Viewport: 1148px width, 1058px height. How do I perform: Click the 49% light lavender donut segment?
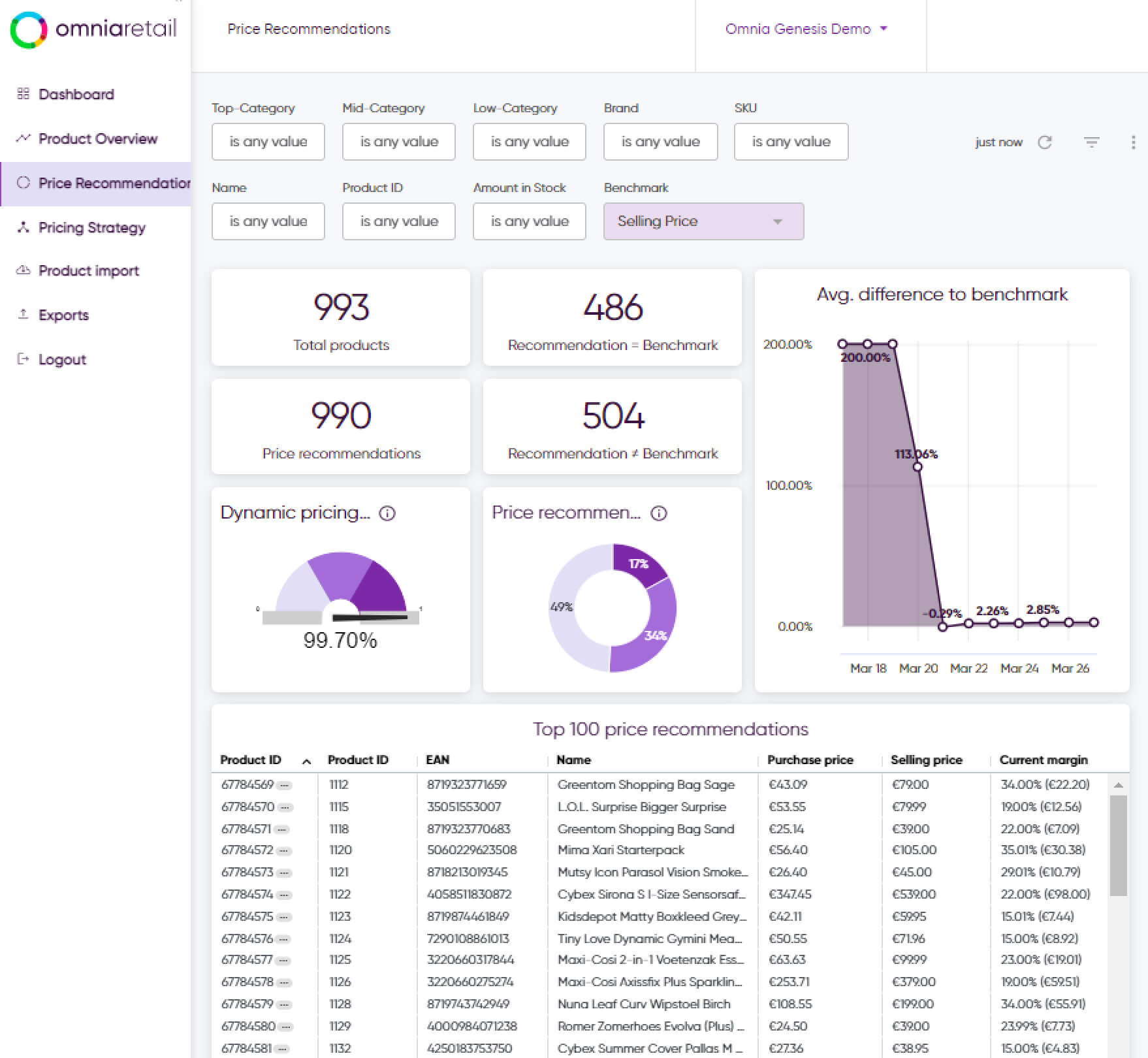[x=563, y=607]
